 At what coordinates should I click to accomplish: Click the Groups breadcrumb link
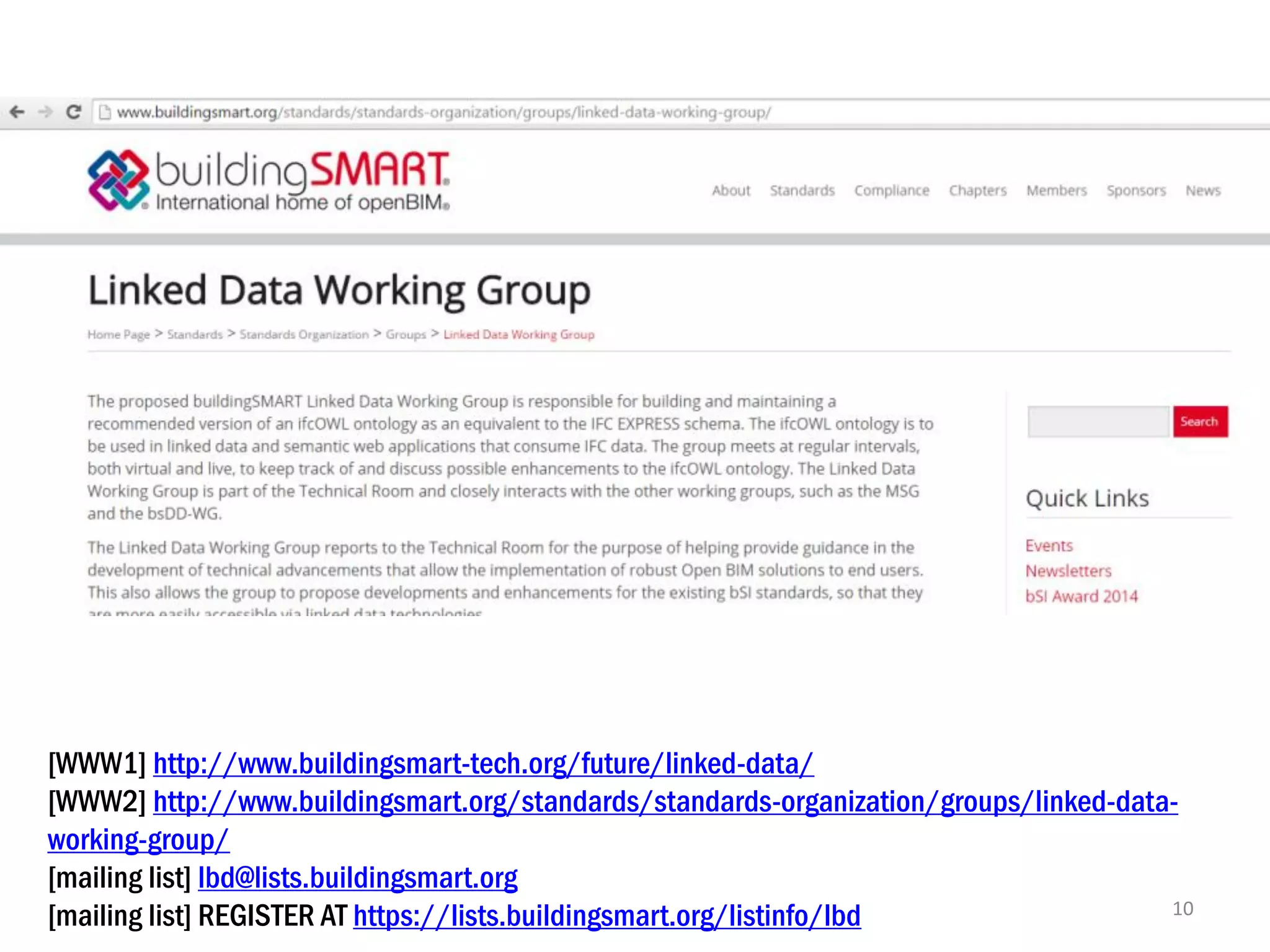[406, 335]
